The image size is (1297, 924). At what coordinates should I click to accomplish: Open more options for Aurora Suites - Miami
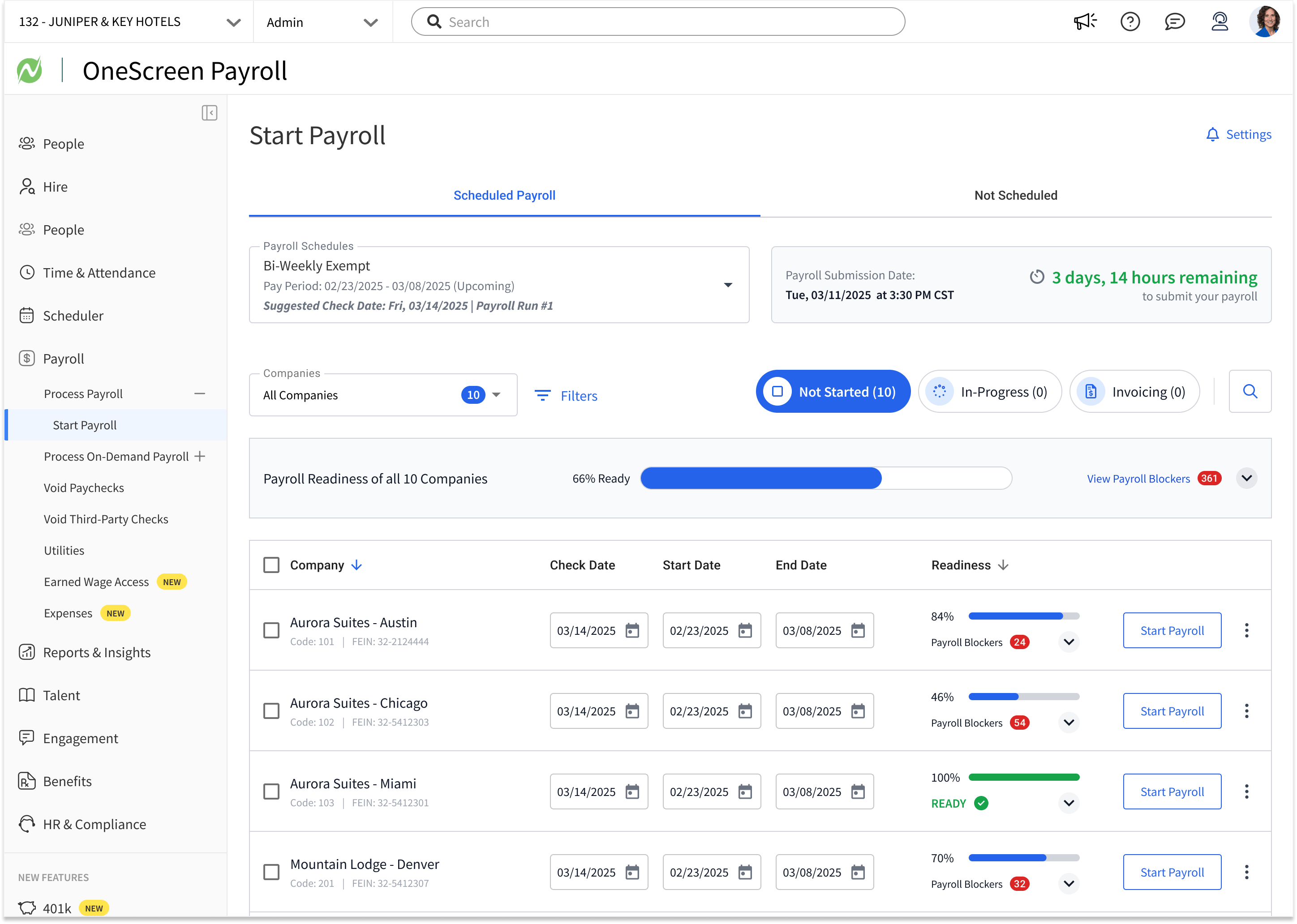(1246, 791)
